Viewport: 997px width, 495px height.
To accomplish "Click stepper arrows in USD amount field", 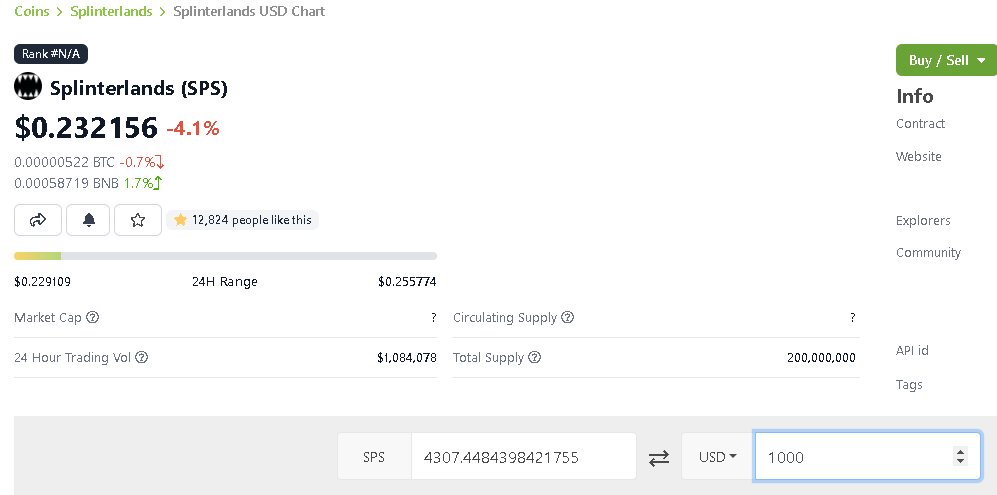I will pyautogui.click(x=960, y=456).
